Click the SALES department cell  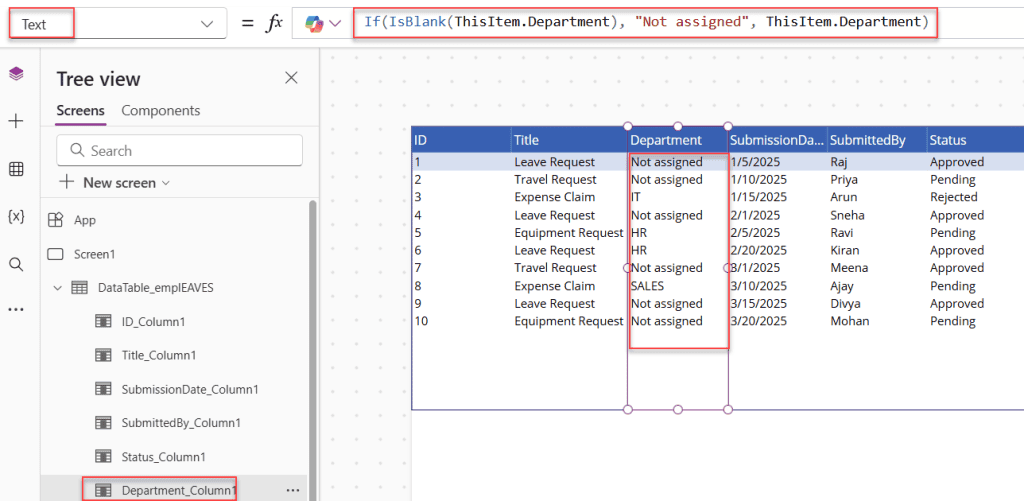(x=648, y=286)
